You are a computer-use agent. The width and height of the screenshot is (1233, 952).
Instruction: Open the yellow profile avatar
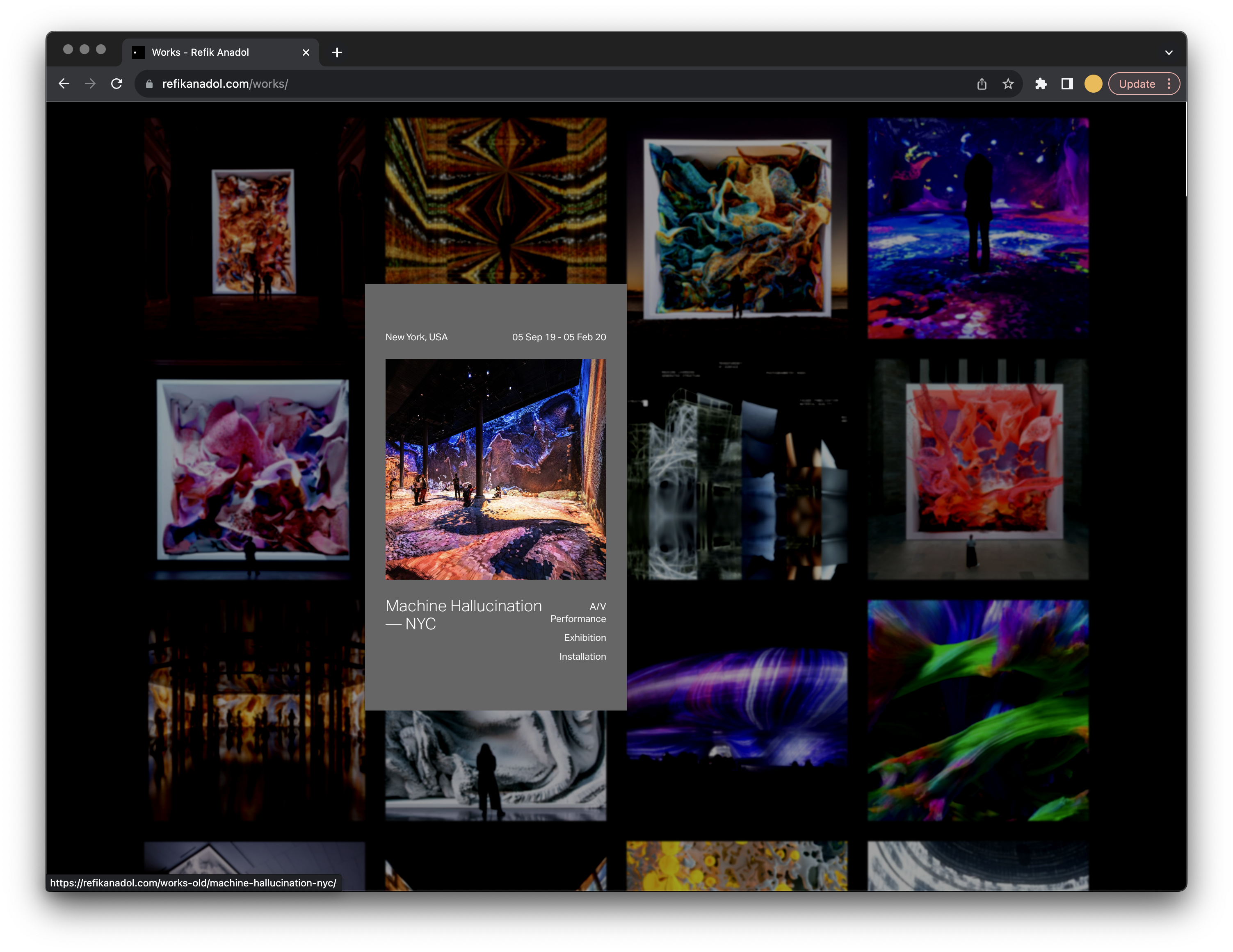click(1093, 84)
